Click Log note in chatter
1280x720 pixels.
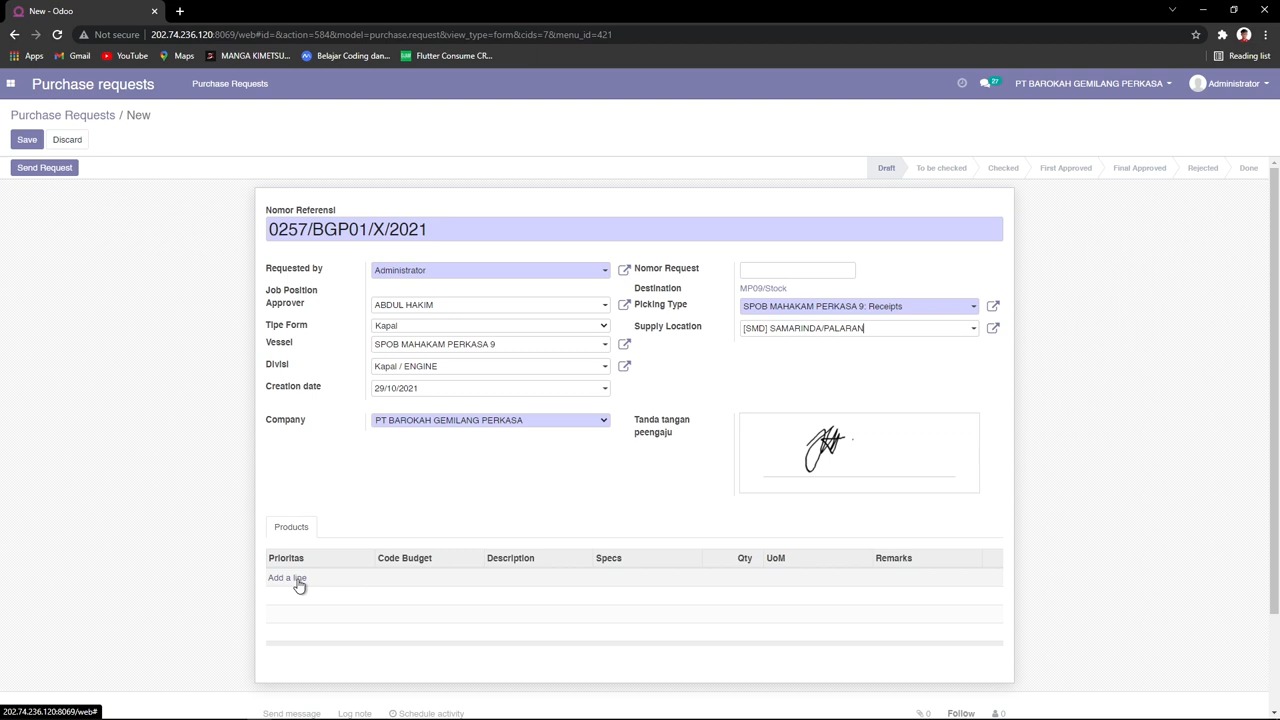pos(355,714)
